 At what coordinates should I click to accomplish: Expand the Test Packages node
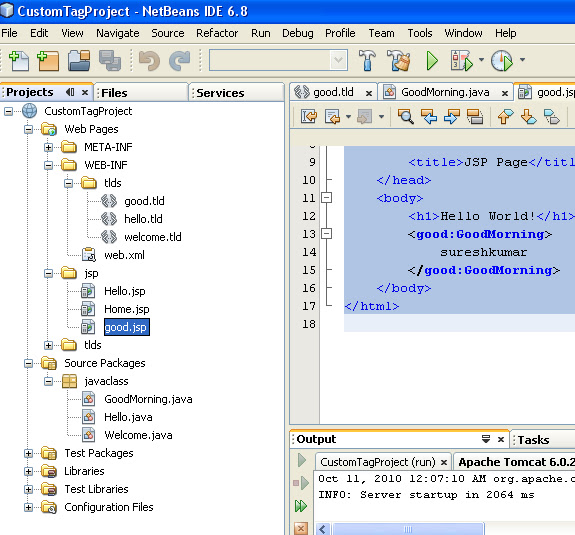pos(28,453)
